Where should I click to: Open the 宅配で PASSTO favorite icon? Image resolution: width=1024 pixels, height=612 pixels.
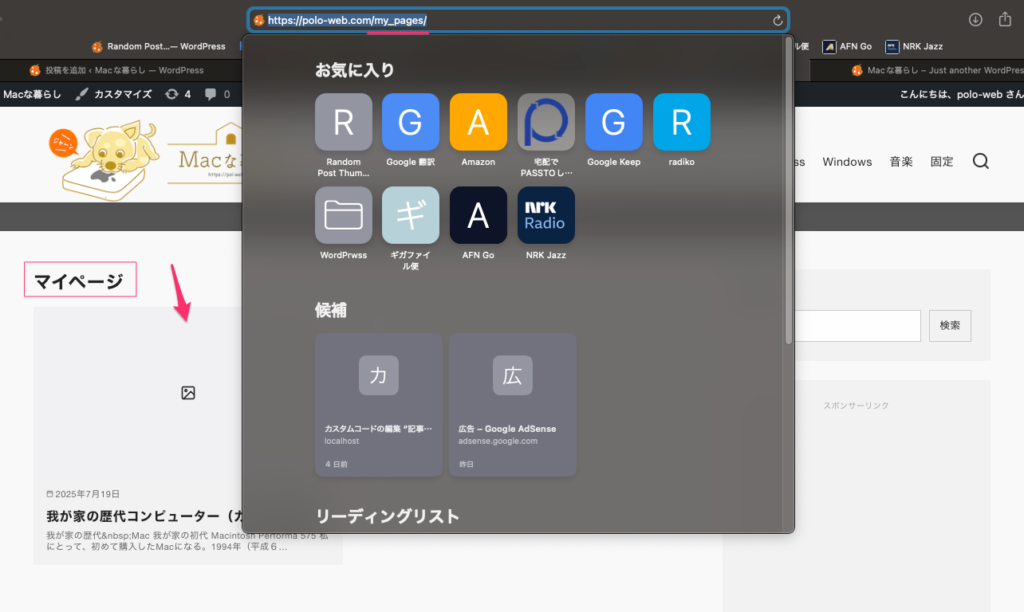(x=545, y=122)
